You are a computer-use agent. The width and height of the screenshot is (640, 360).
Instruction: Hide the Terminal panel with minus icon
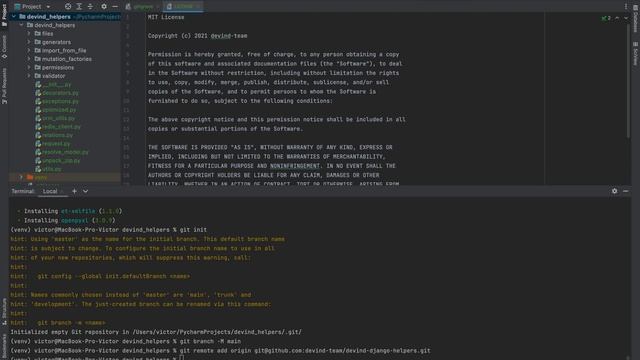click(x=626, y=191)
